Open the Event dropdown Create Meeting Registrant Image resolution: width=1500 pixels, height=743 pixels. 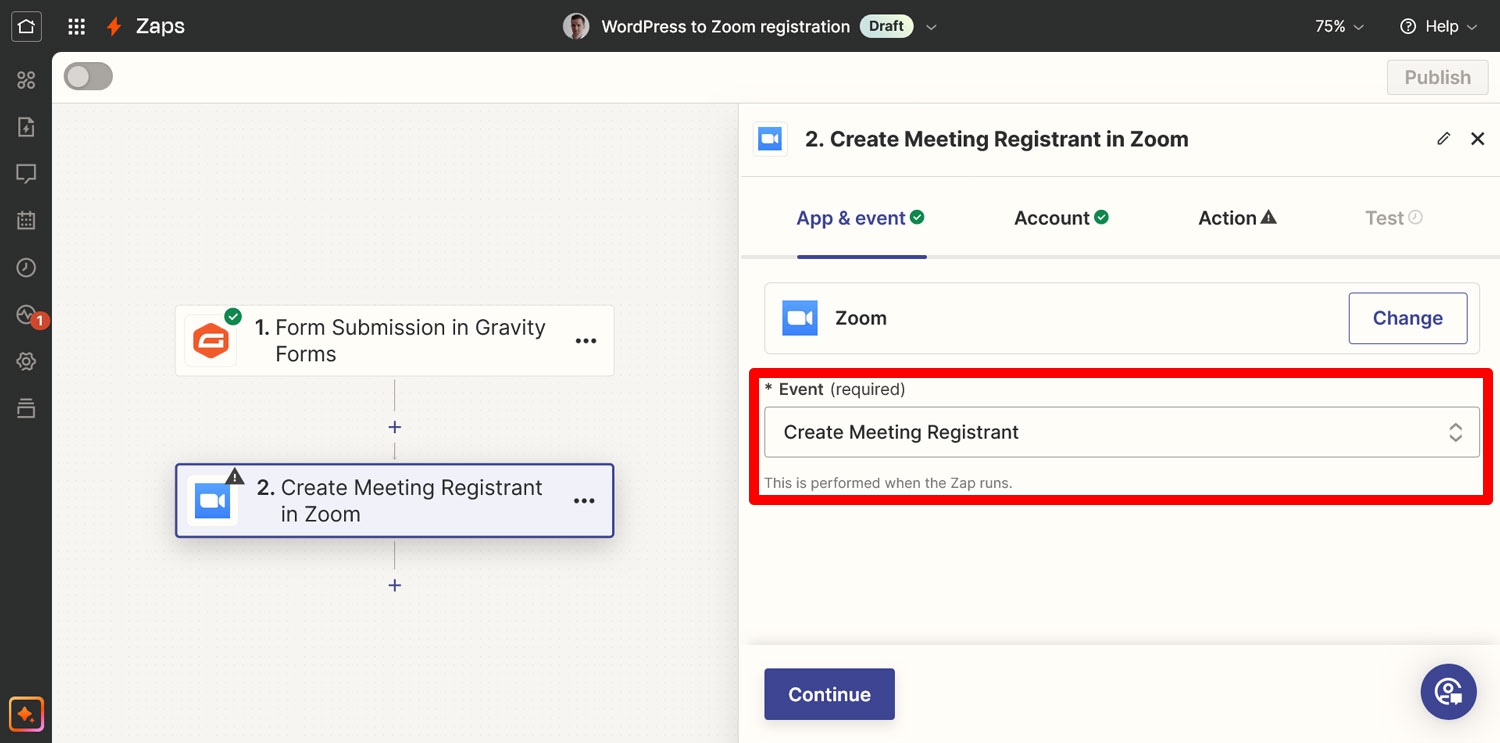[x=1122, y=432]
